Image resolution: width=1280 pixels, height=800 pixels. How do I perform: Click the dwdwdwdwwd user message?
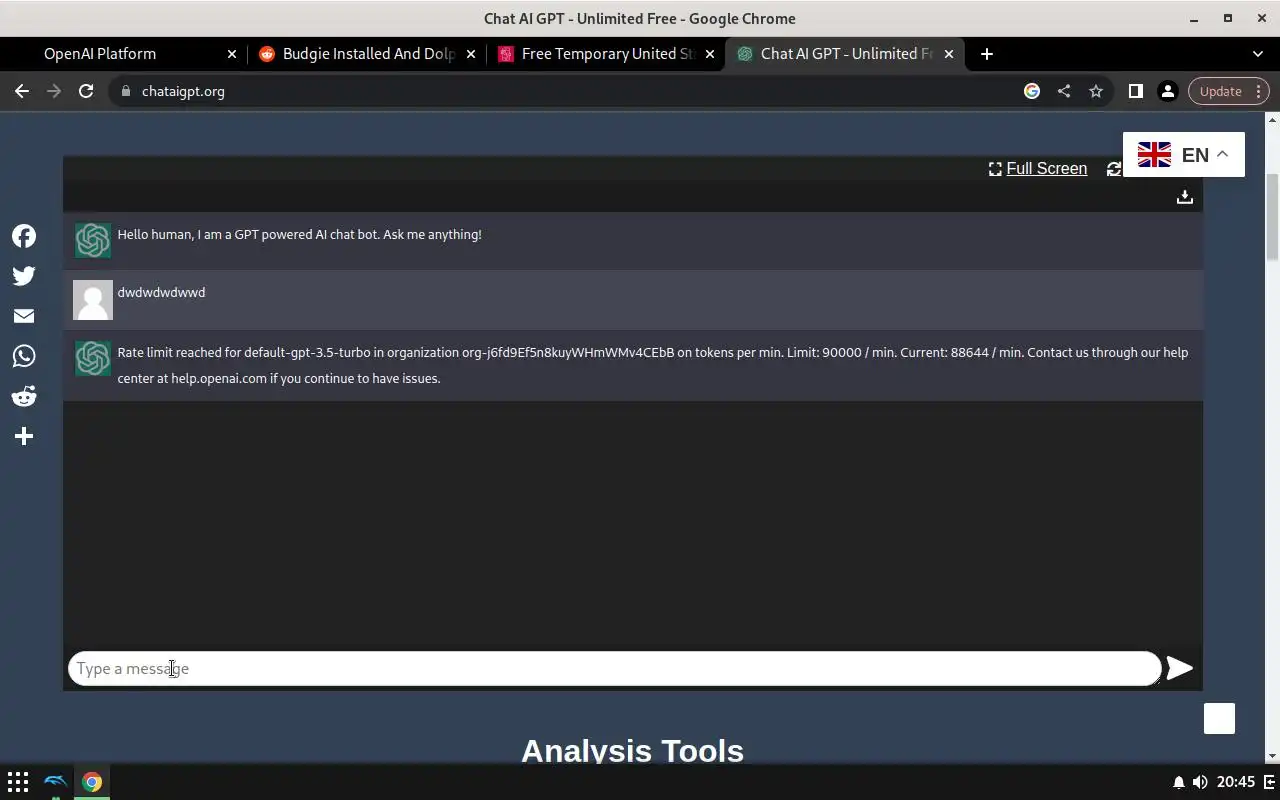(x=161, y=292)
